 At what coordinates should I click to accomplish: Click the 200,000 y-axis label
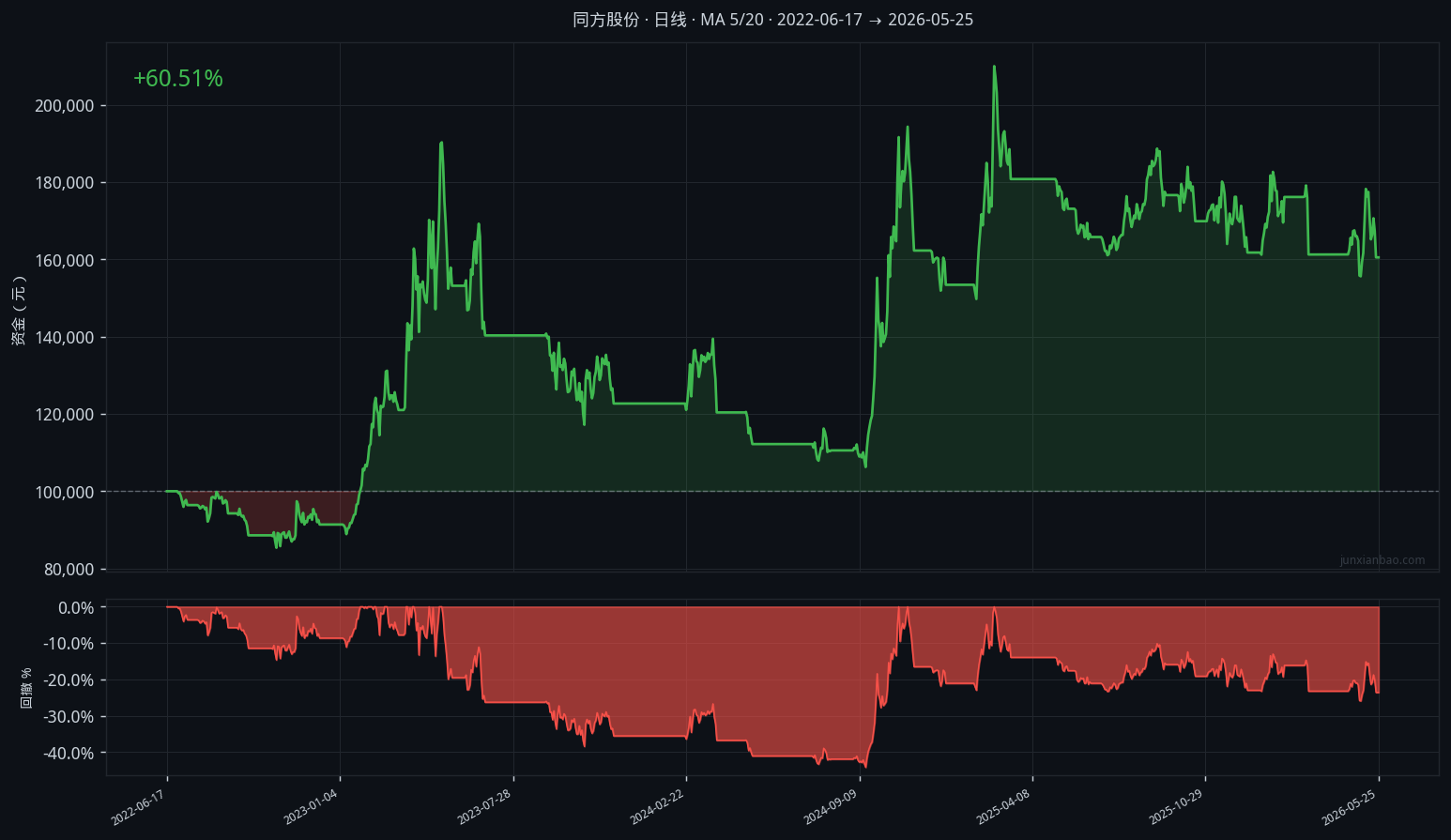pyautogui.click(x=65, y=106)
